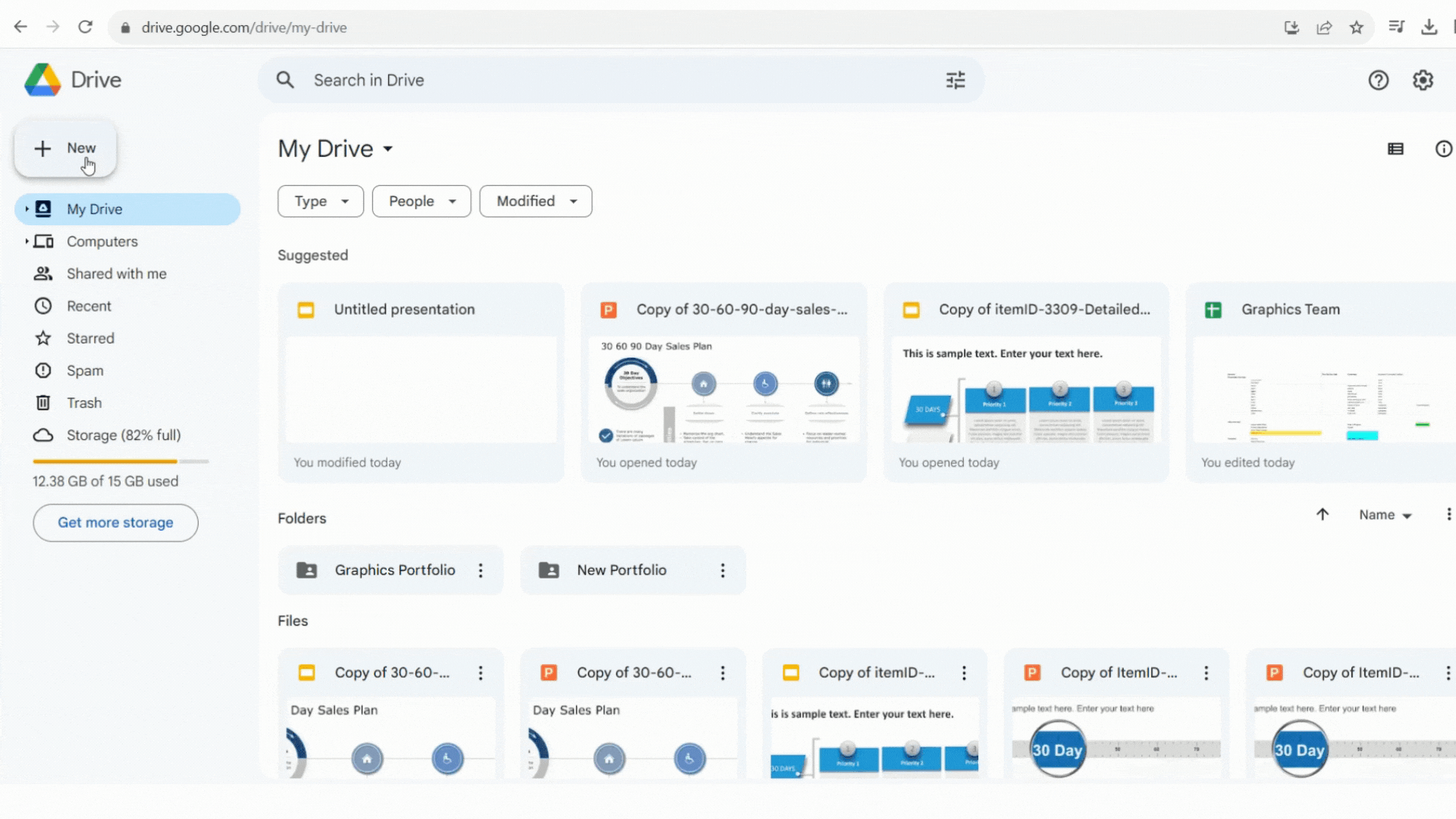Click the New button
This screenshot has width=1456, height=819.
click(65, 149)
